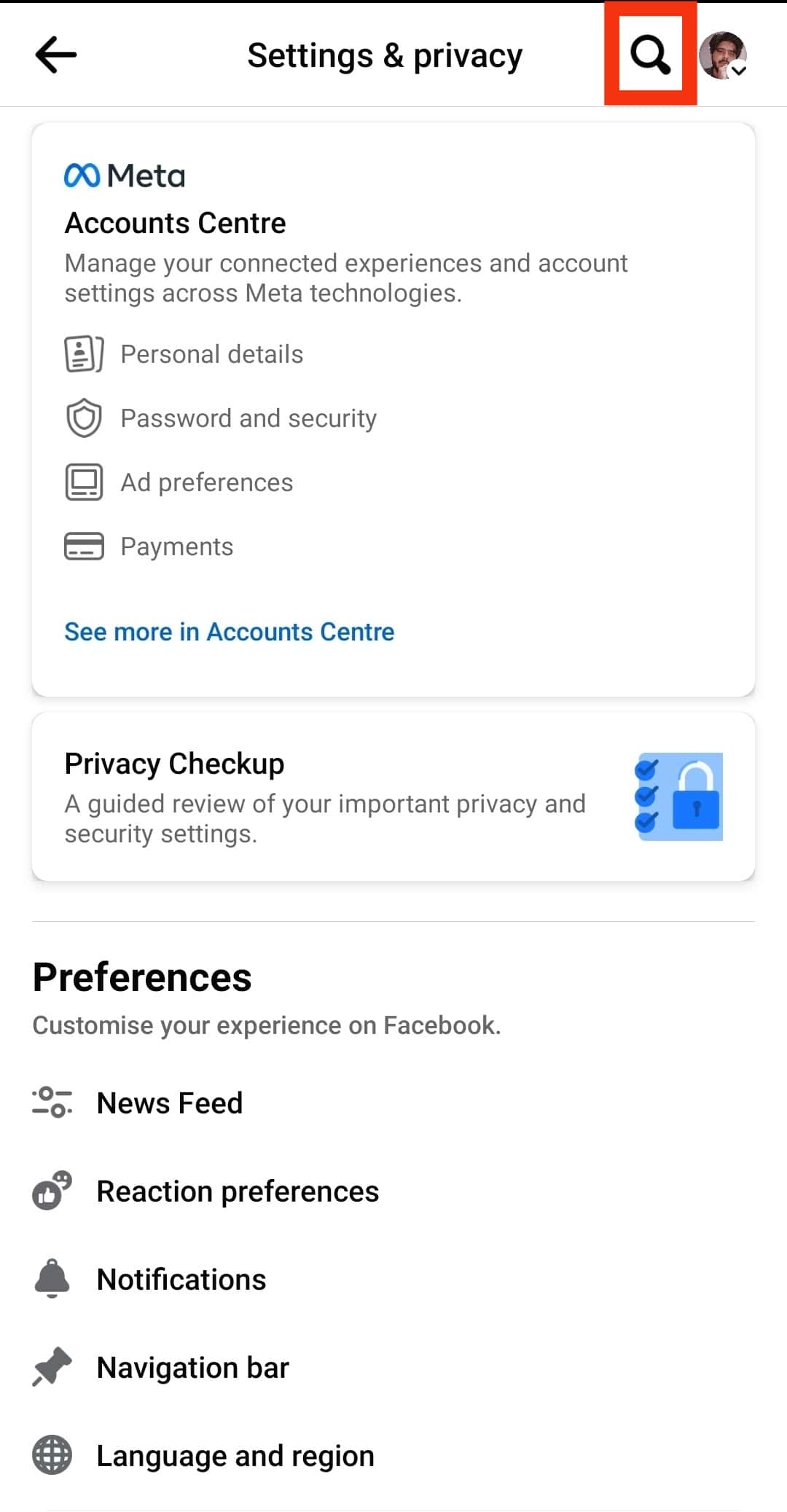Screen dimensions: 787x1512
Task: Click the Navigation bar pin icon
Action: pyautogui.click(x=52, y=1367)
